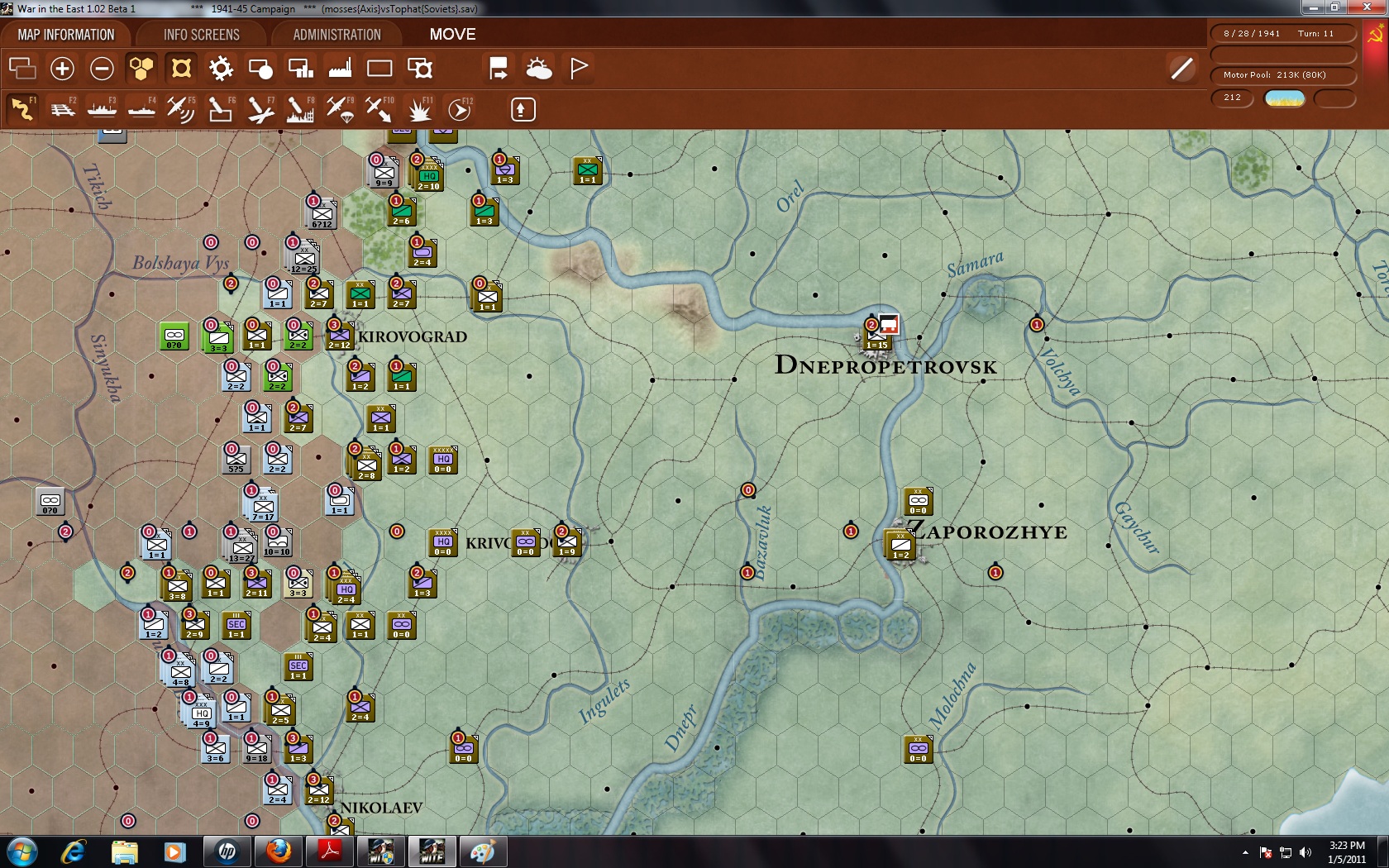This screenshot has width=1389, height=868.
Task: Activate naval transport mode (F3)
Action: [103, 108]
